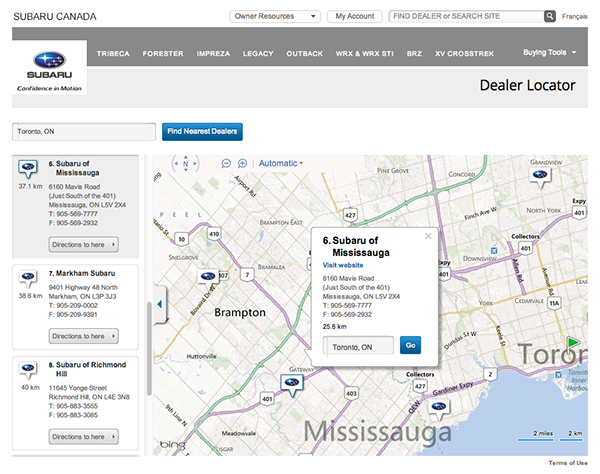Viewport: 600px width, 474px height.
Task: Zoom out the map with minus icon
Action: click(226, 163)
